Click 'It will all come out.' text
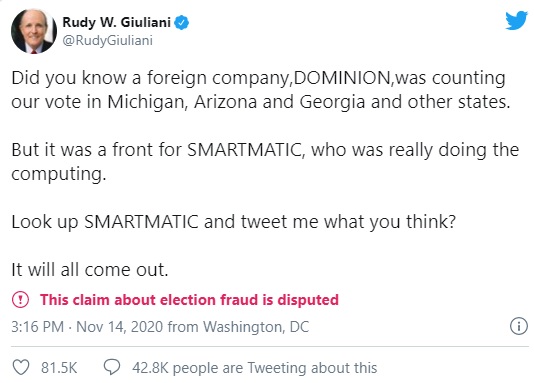Image resolution: width=534 pixels, height=383 pixels. pyautogui.click(x=90, y=270)
